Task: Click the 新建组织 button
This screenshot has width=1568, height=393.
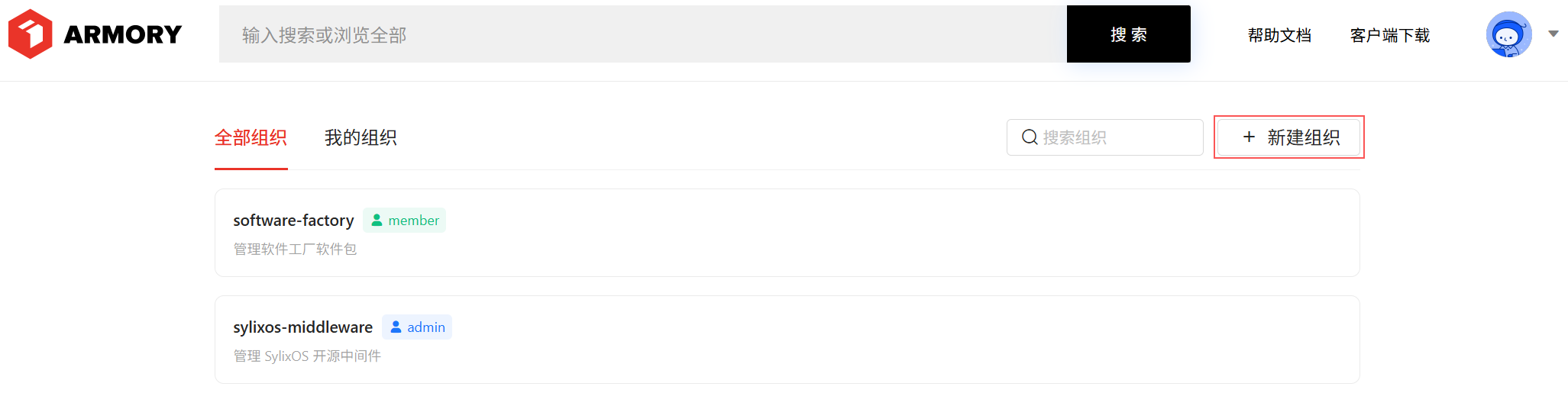Action: [1288, 137]
